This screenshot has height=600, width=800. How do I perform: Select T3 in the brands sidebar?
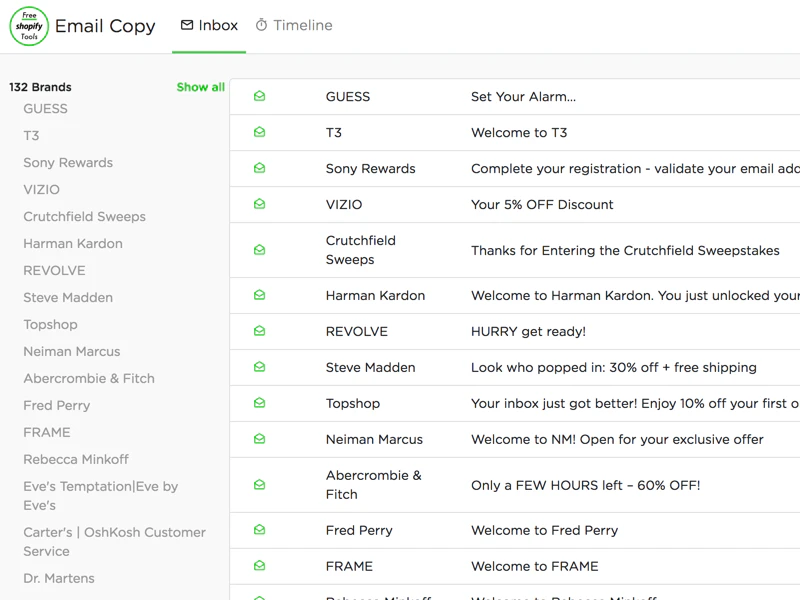tap(31, 136)
